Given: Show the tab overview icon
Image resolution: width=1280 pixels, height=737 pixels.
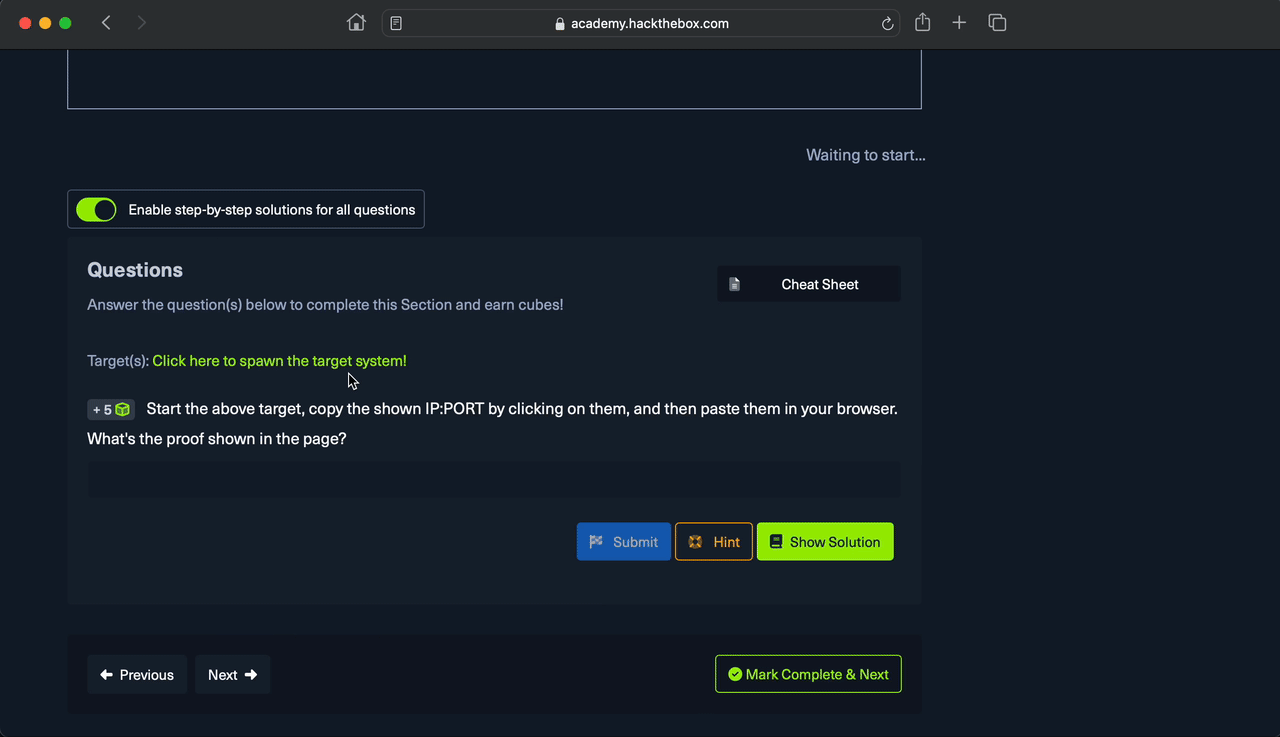Looking at the screenshot, I should coord(996,23).
